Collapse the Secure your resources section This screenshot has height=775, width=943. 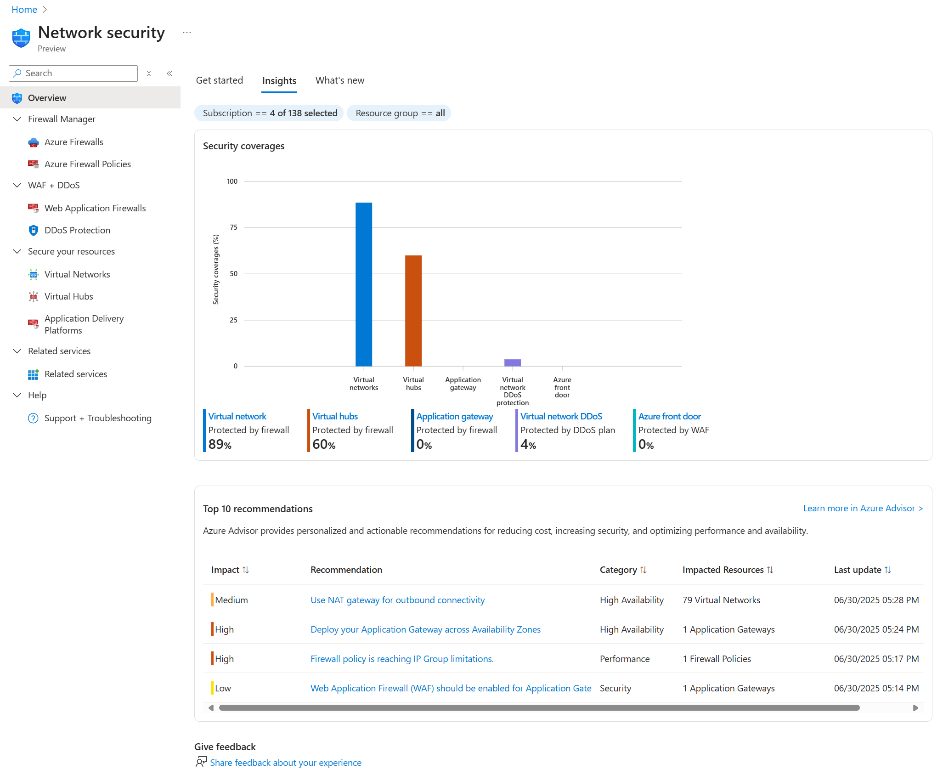(x=17, y=251)
